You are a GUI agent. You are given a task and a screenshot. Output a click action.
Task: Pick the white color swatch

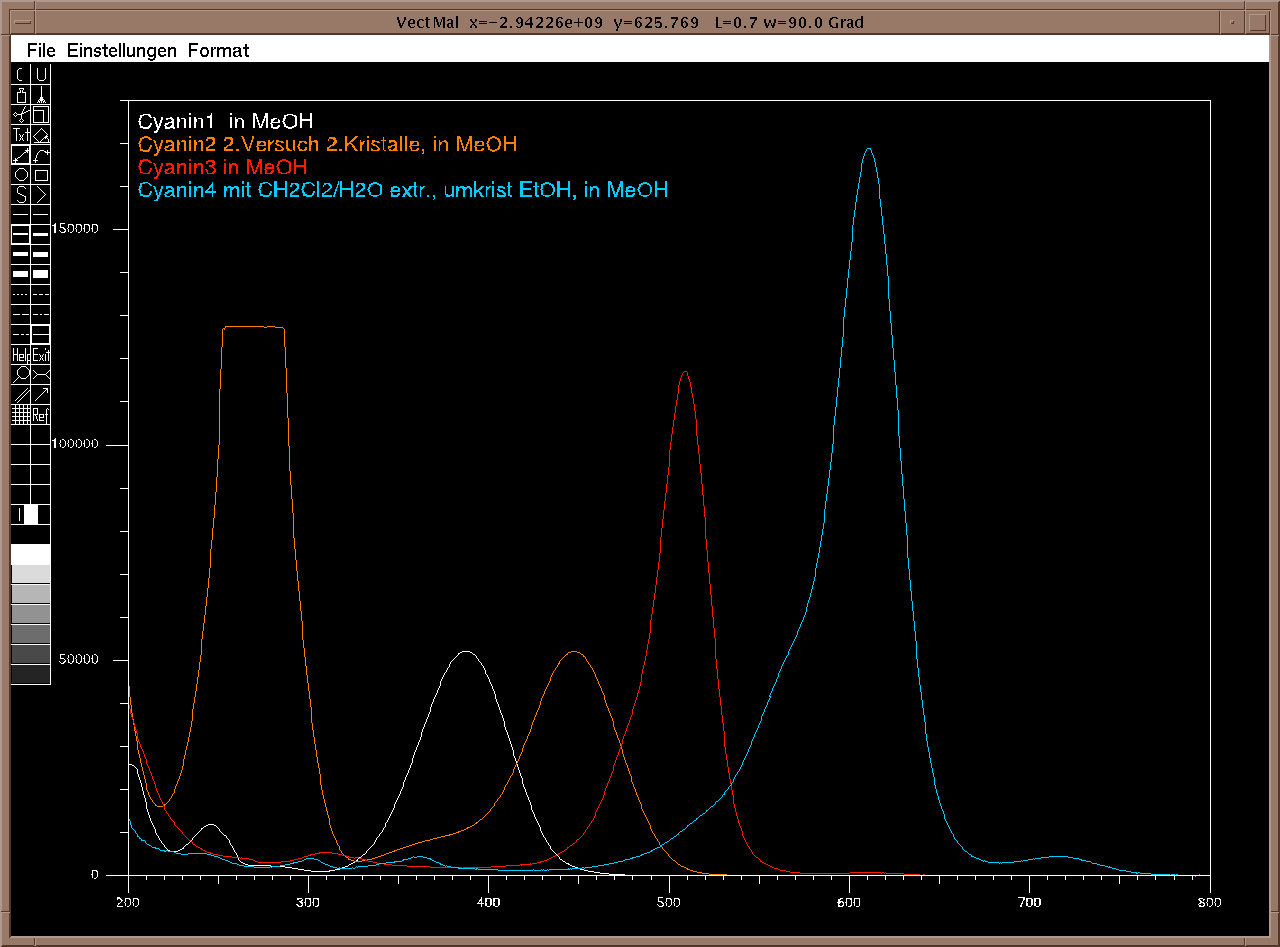pyautogui.click(x=30, y=554)
